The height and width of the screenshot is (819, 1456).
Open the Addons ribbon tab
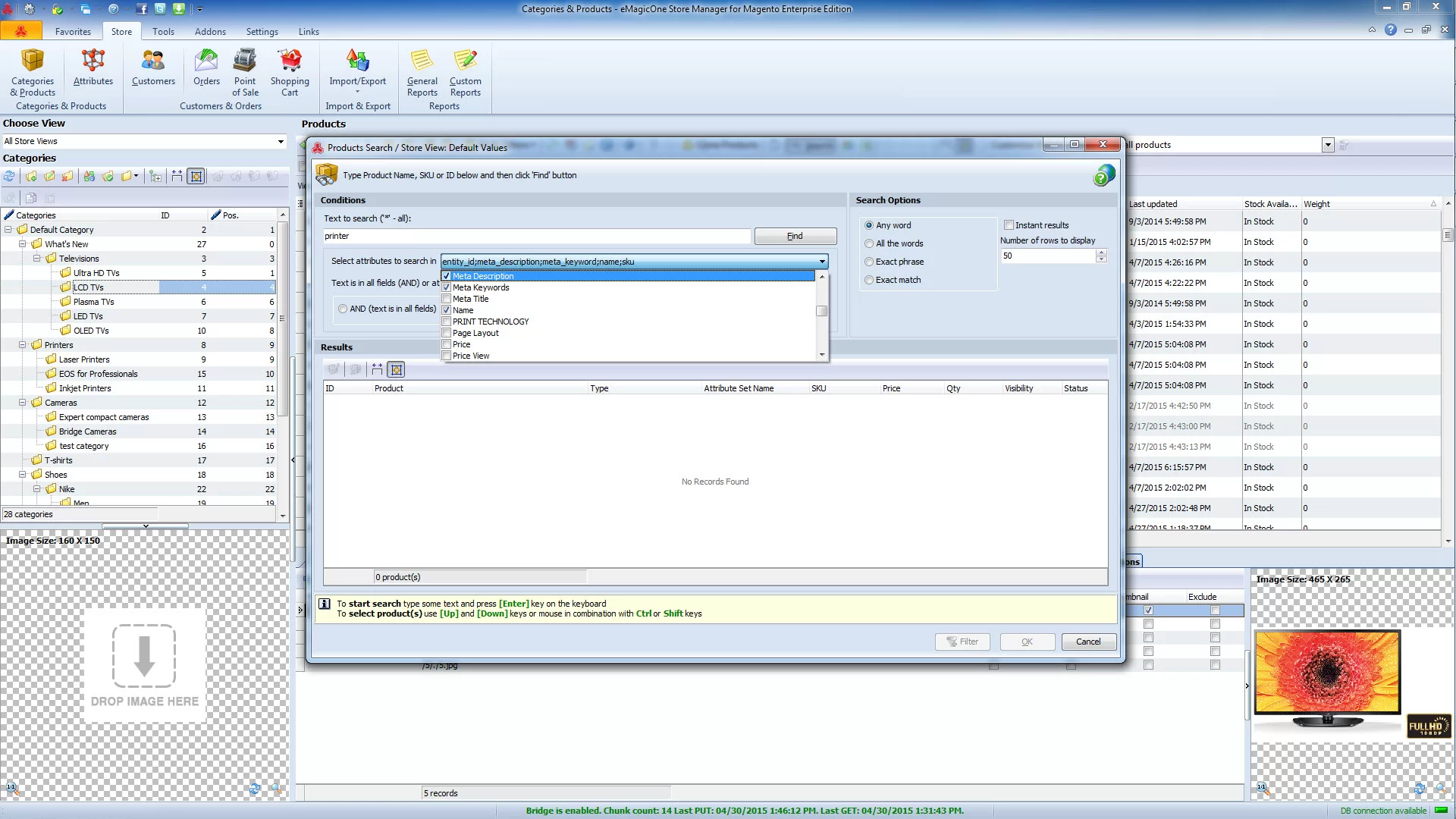pos(210,32)
